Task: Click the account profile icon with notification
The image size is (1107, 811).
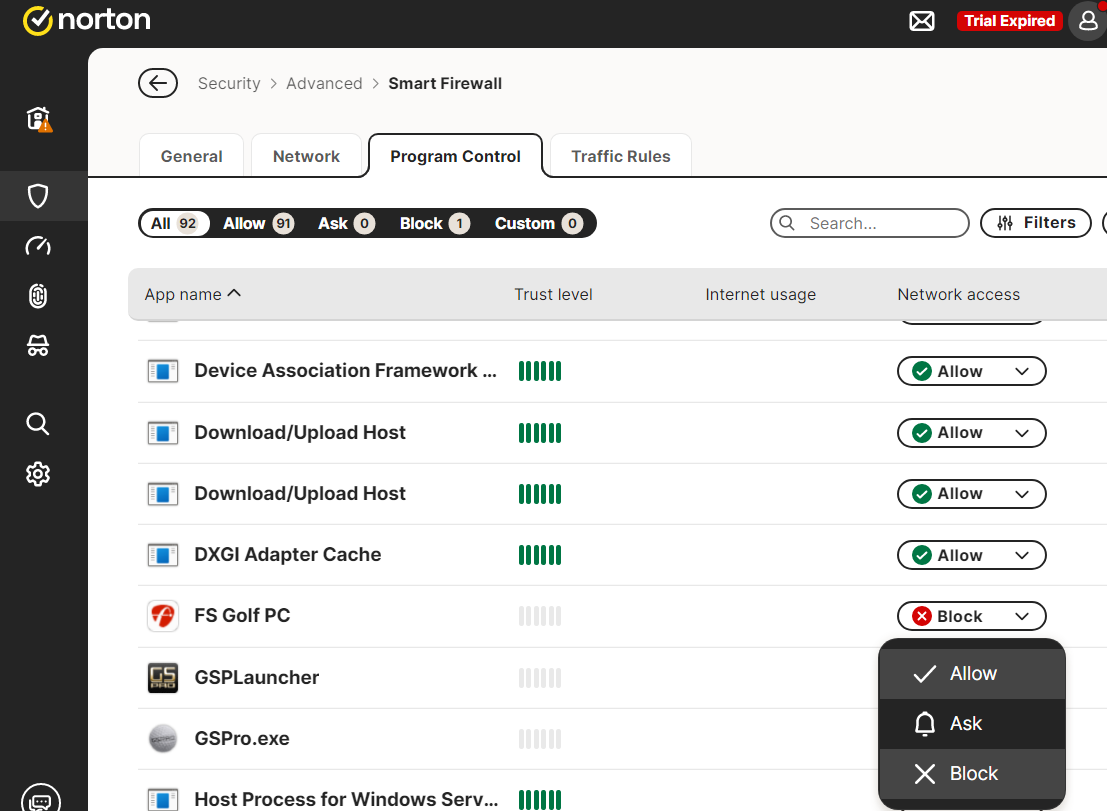Action: 1086,20
